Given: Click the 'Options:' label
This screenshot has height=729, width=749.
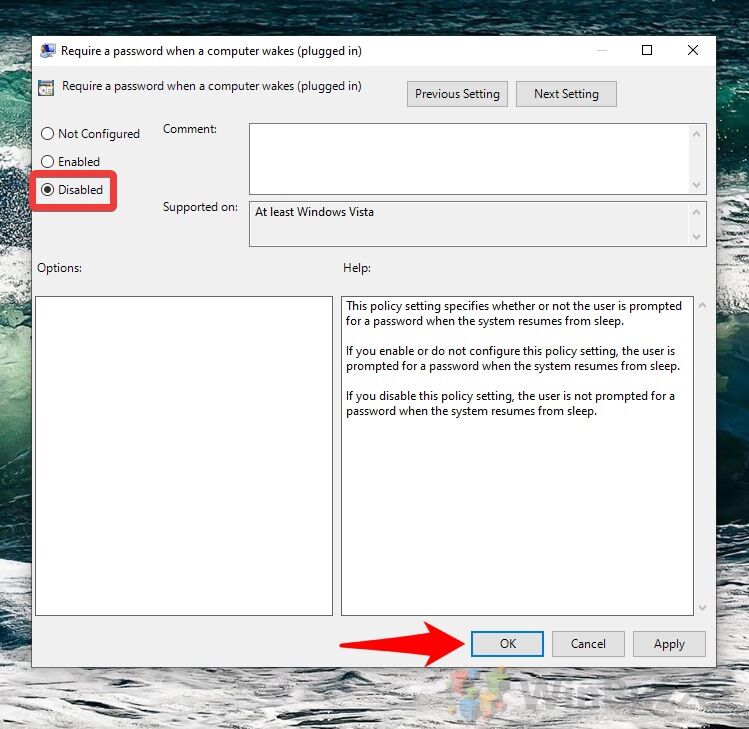Looking at the screenshot, I should point(60,268).
